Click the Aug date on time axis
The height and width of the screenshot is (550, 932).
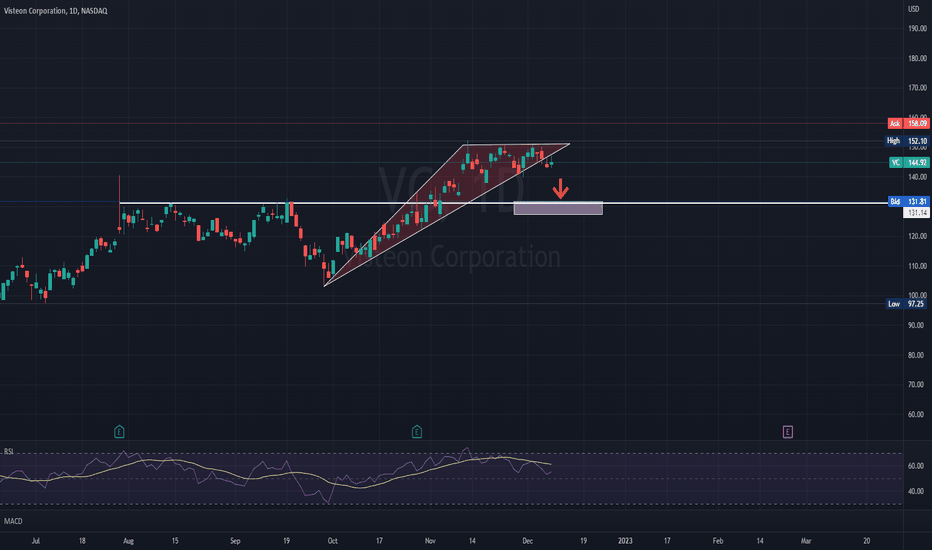tap(128, 540)
